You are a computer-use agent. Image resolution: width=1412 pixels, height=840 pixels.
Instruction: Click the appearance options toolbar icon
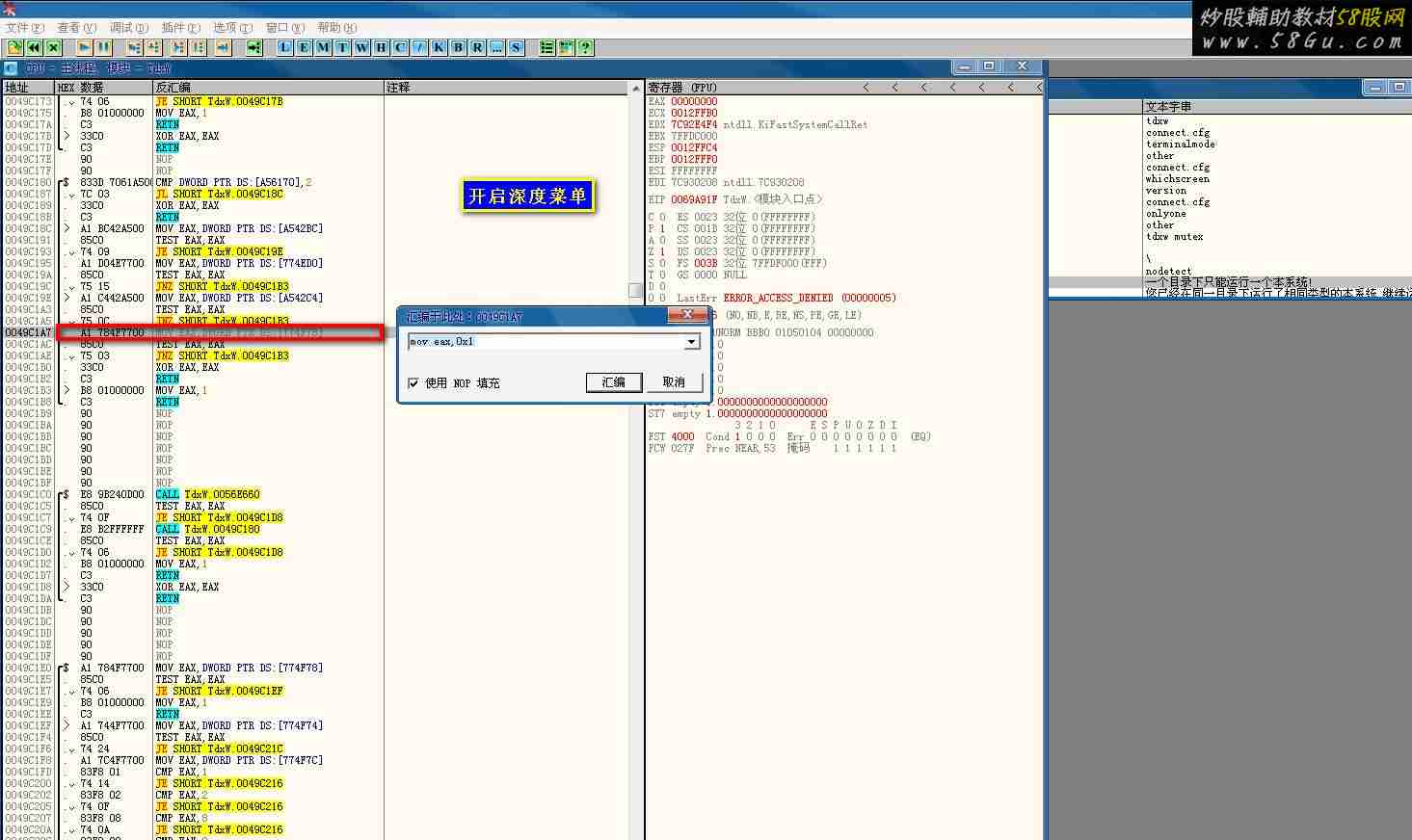[x=567, y=47]
